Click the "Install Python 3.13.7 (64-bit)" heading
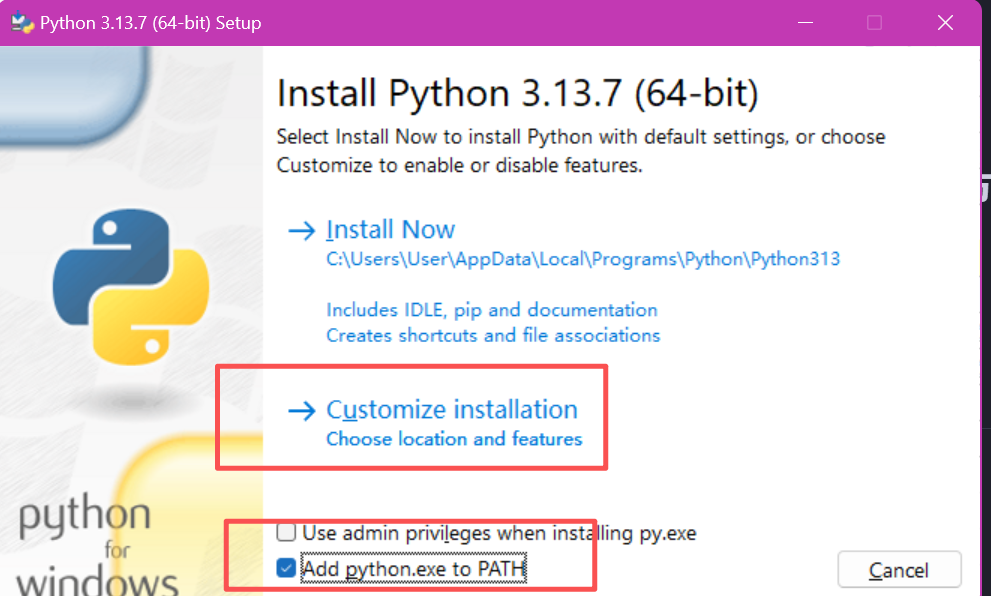Viewport: 991px width, 596px height. [x=517, y=94]
